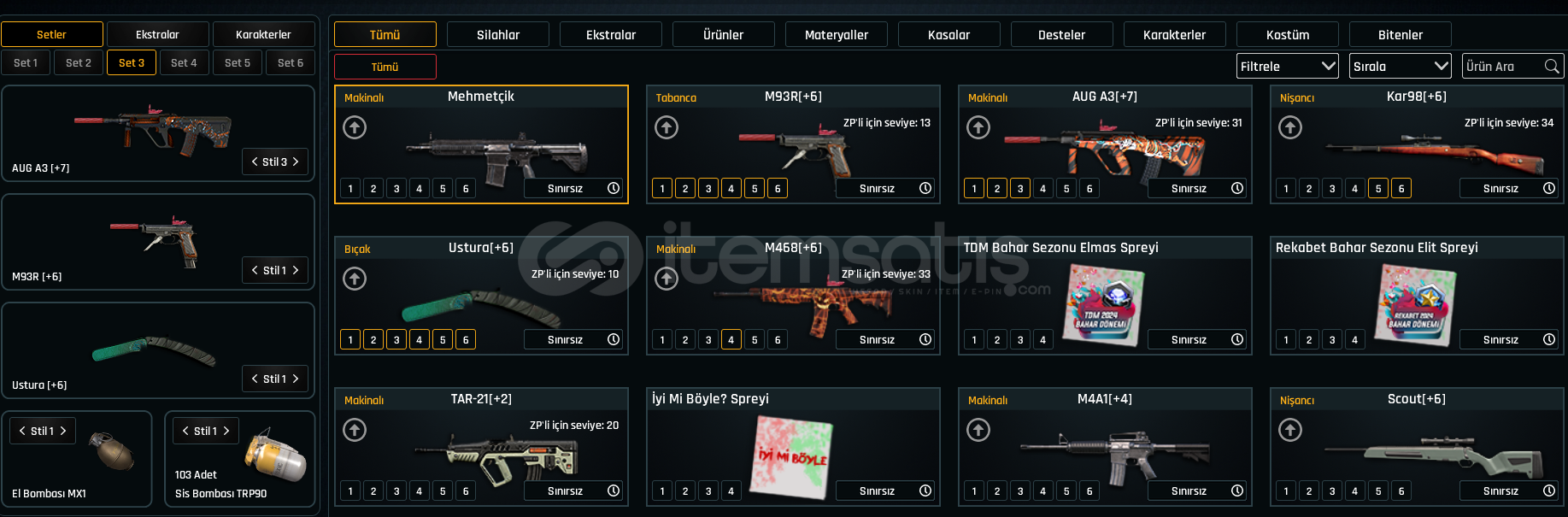Click the clock icon on Kar98[+6] card
Screen dimensions: 1568x517
pyautogui.click(x=1549, y=188)
